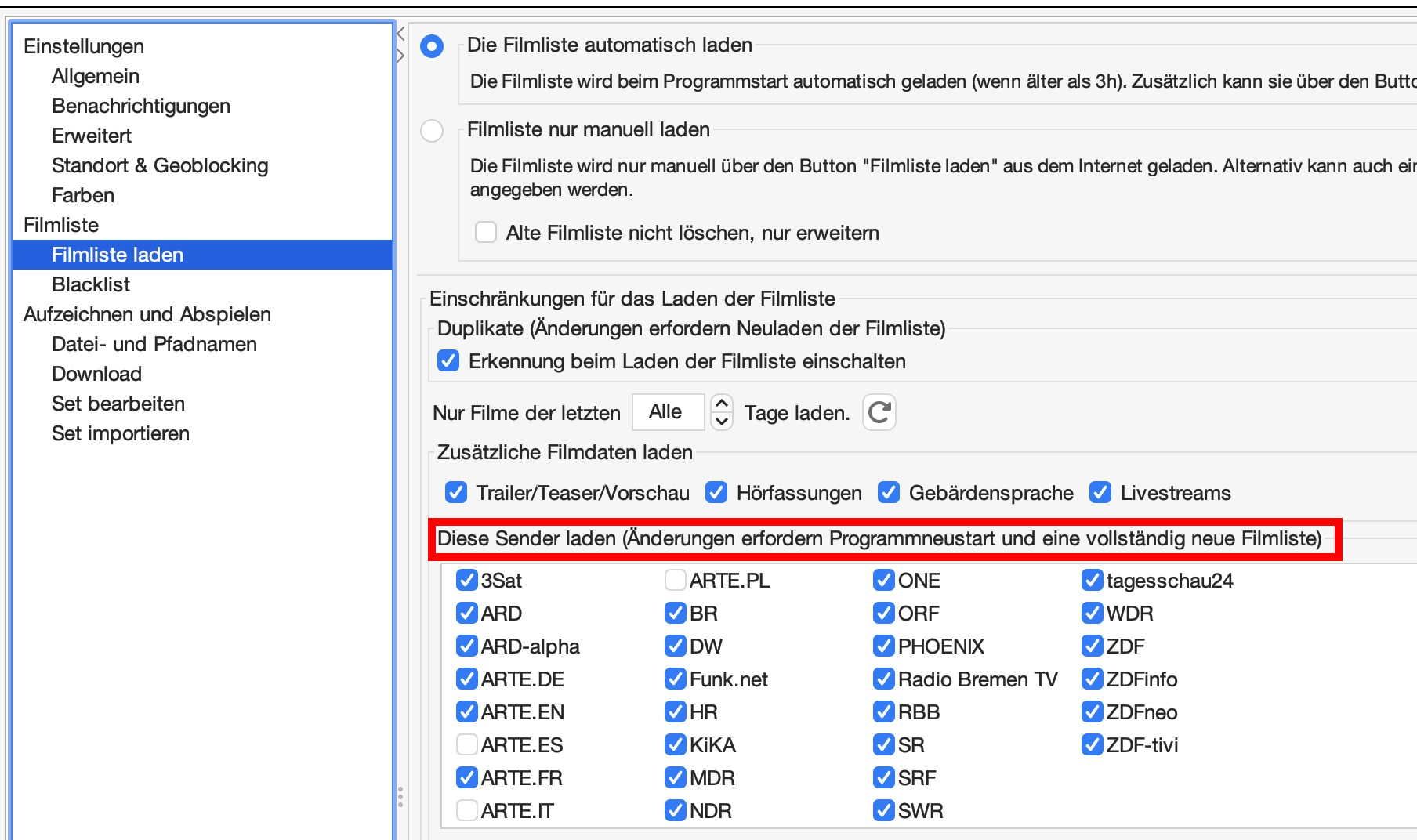Uncheck Trailer/Teaser/Vorschau checkbox

(456, 493)
